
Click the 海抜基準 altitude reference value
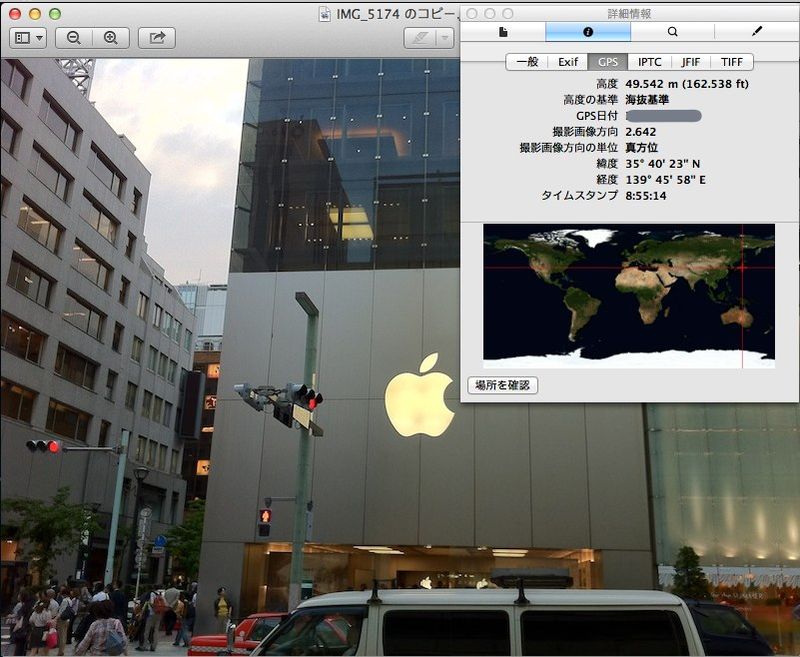click(x=647, y=100)
